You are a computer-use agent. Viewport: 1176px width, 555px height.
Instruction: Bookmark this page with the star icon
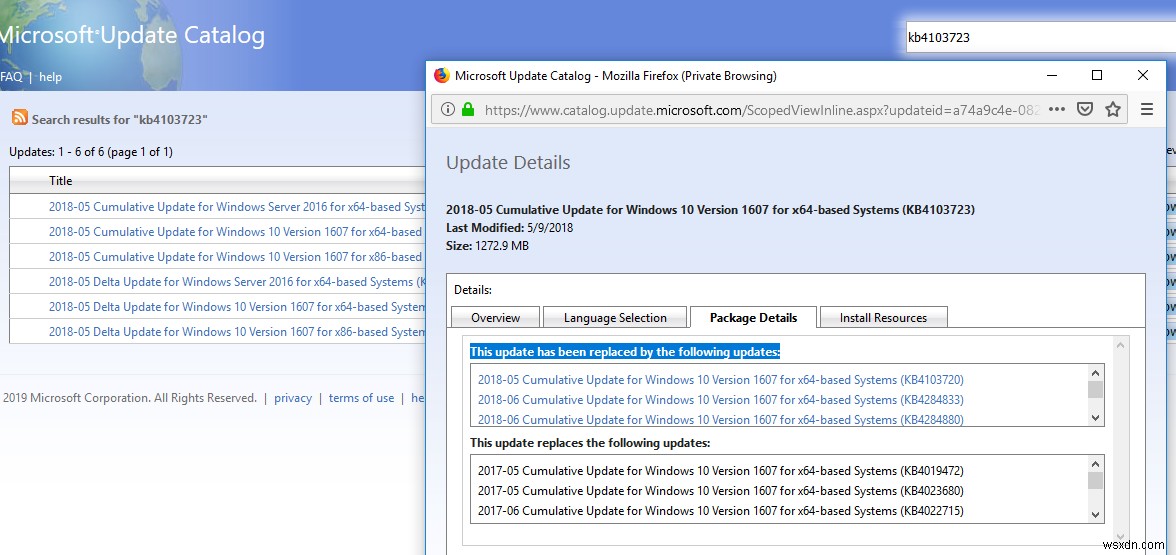pyautogui.click(x=1113, y=110)
